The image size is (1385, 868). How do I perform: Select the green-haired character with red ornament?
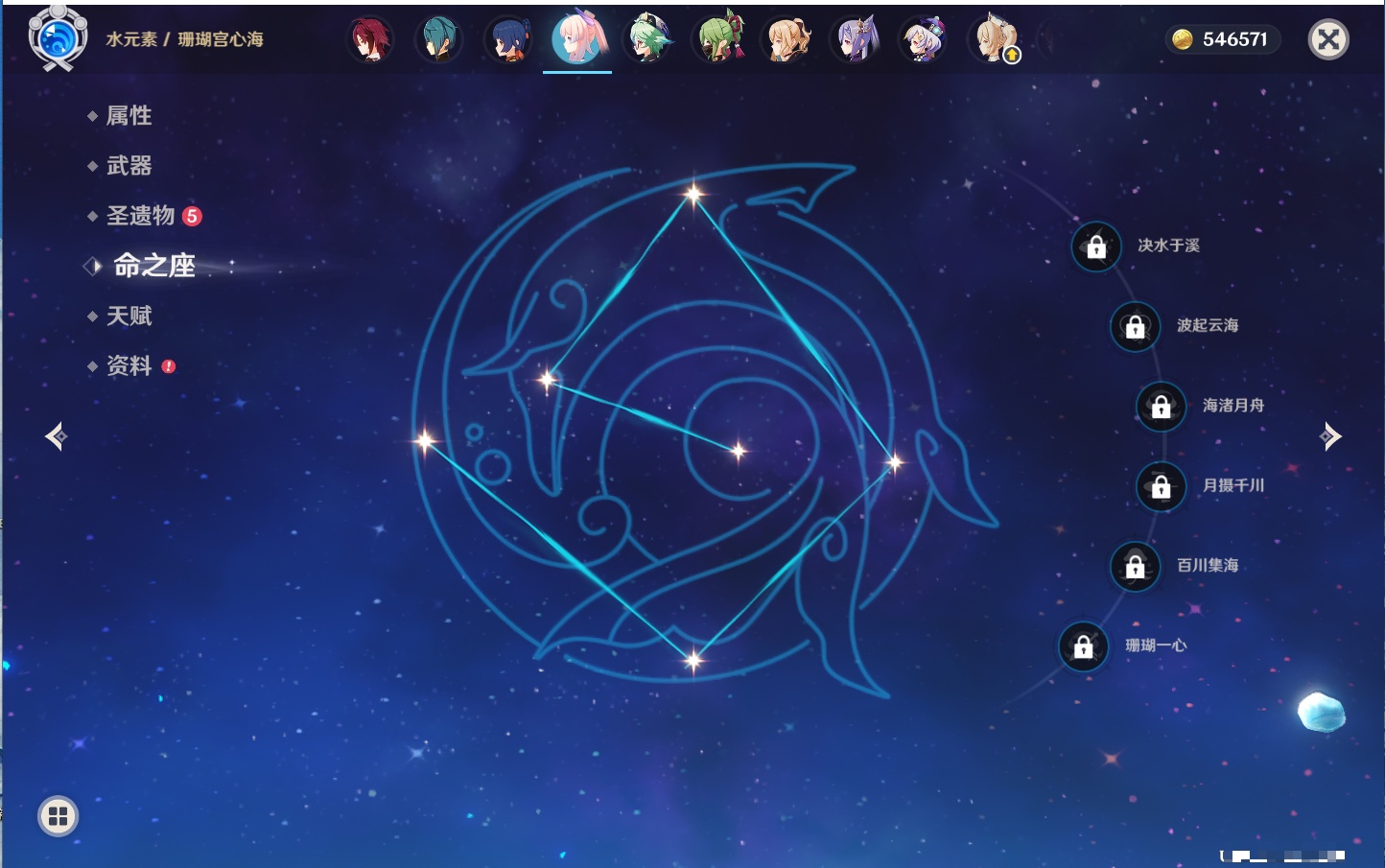coord(717,39)
